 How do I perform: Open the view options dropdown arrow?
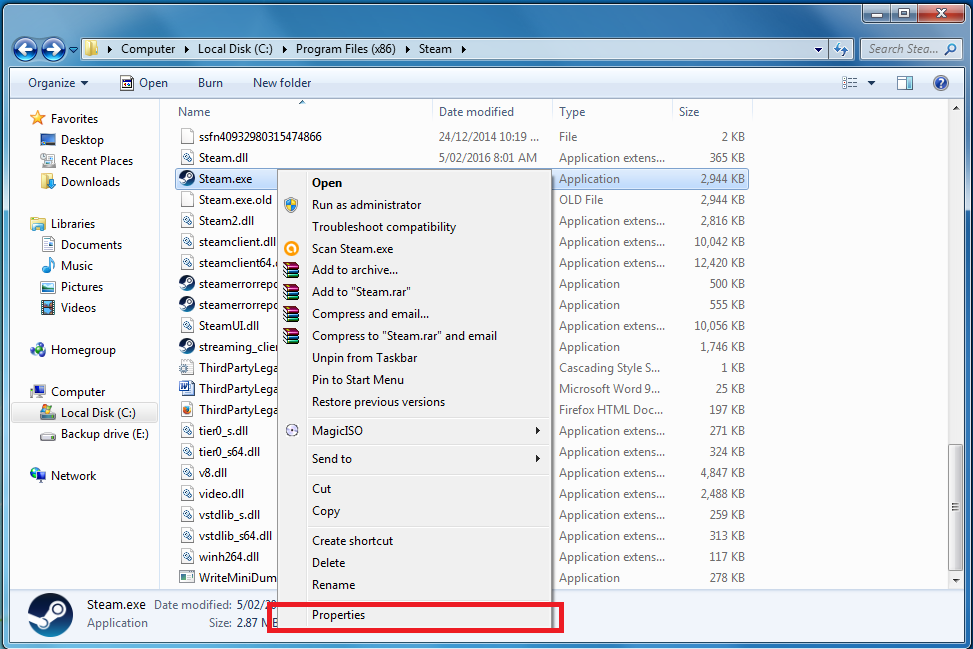(871, 83)
